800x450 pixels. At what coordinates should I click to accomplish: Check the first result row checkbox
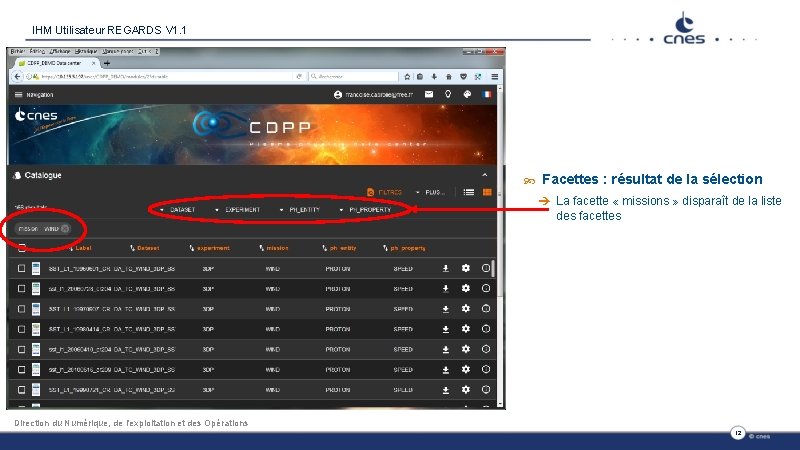(21, 268)
